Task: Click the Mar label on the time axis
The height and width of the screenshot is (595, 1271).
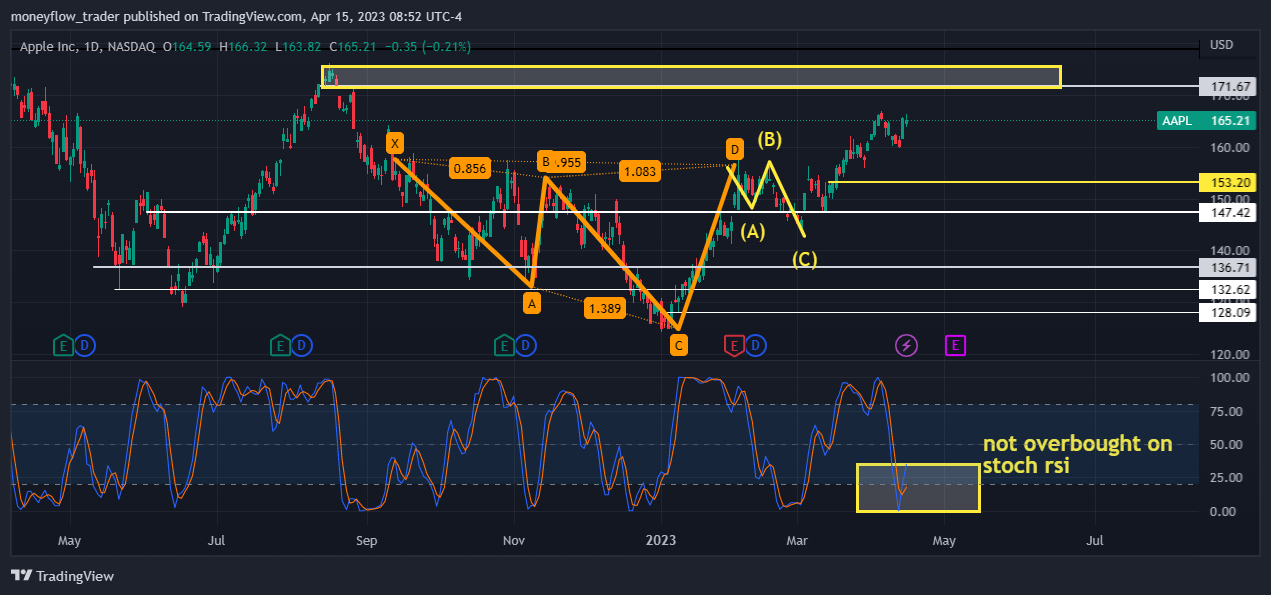Action: (x=797, y=541)
